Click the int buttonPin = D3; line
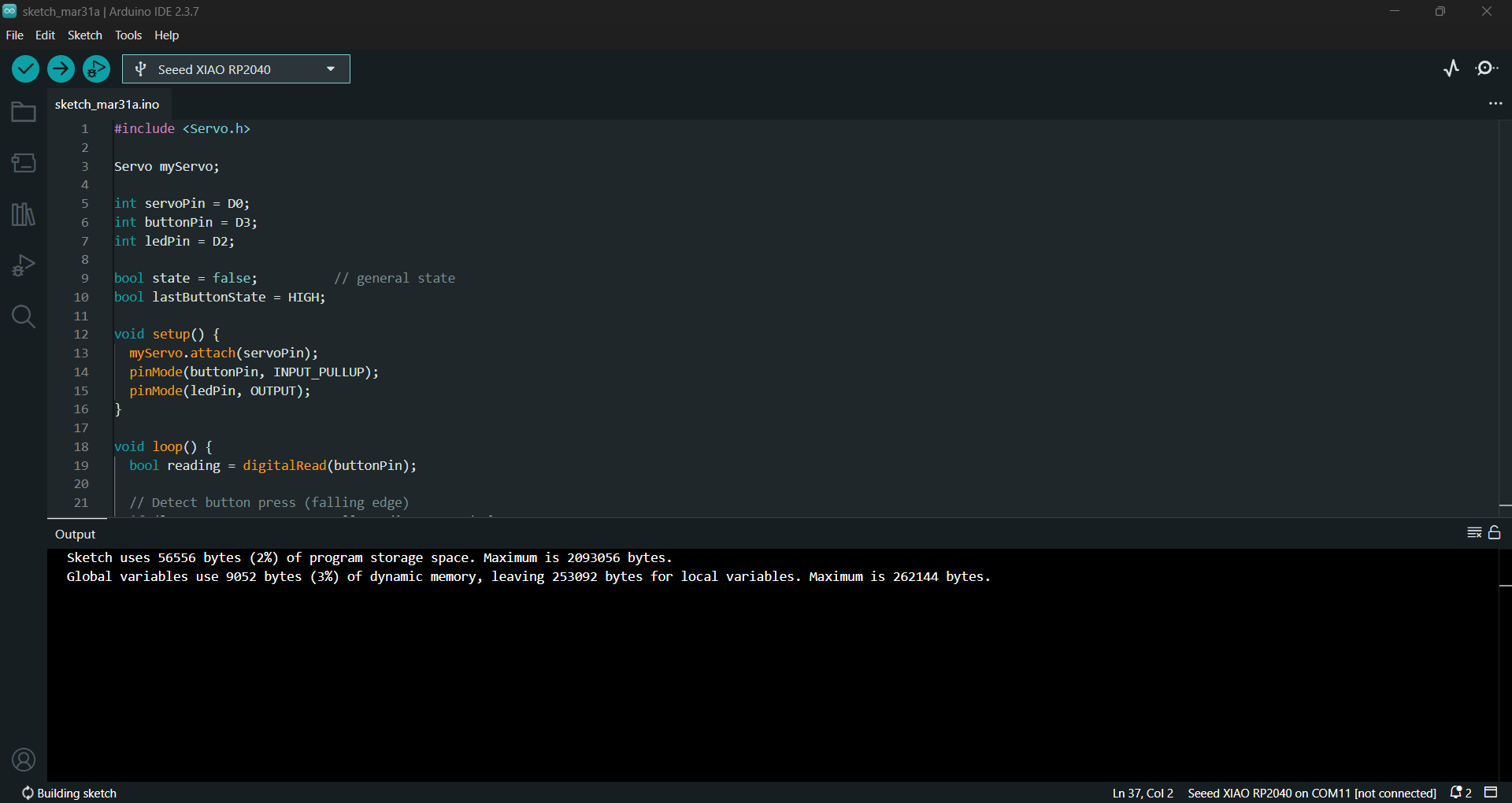 point(186,223)
